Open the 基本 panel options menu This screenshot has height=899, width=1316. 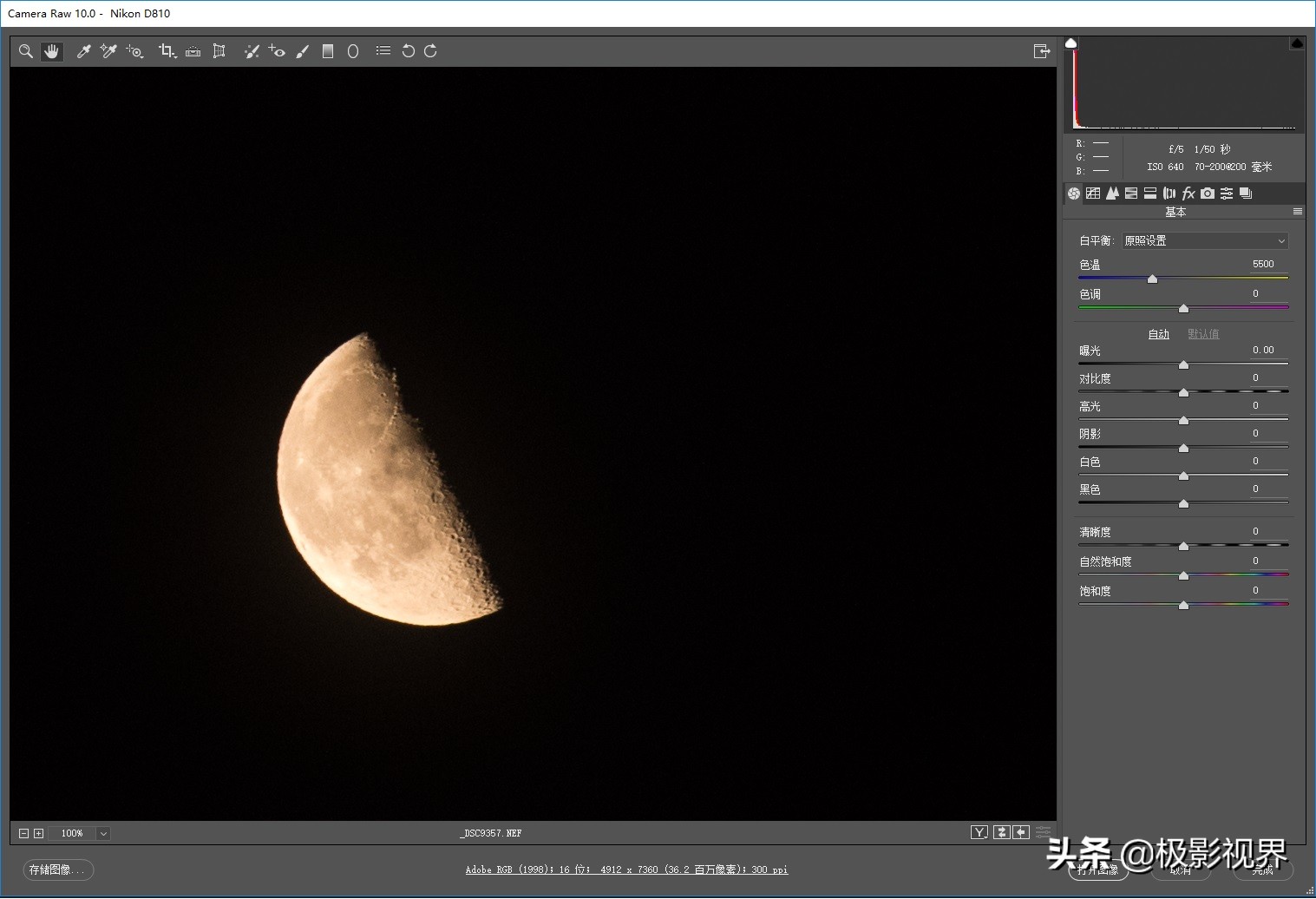pos(1297,212)
